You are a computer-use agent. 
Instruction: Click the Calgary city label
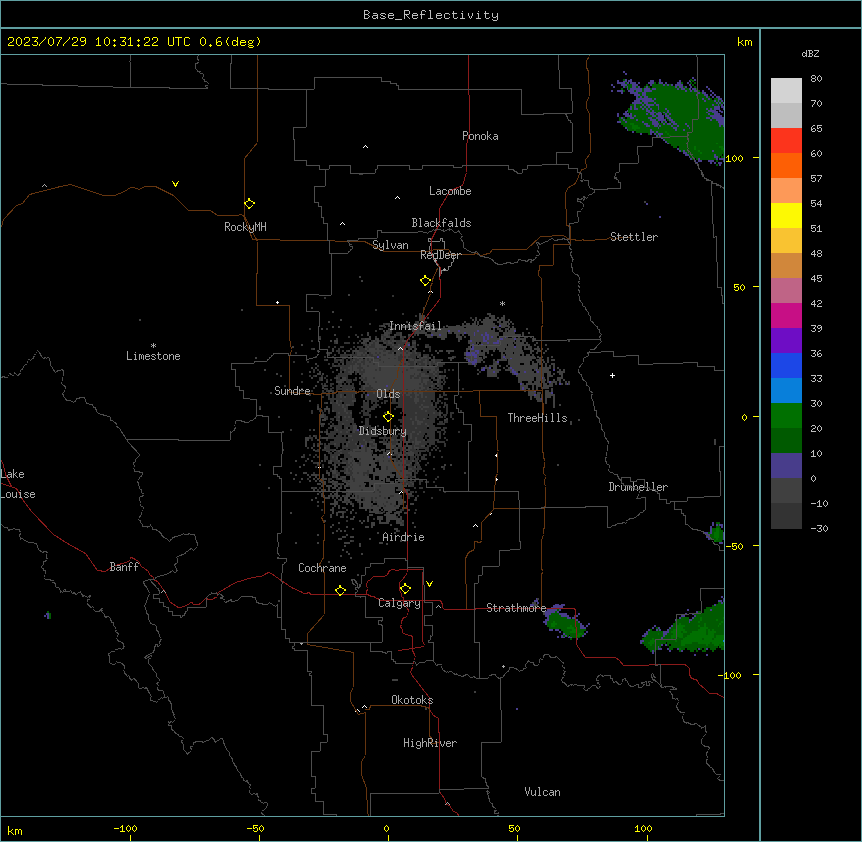pyautogui.click(x=399, y=603)
